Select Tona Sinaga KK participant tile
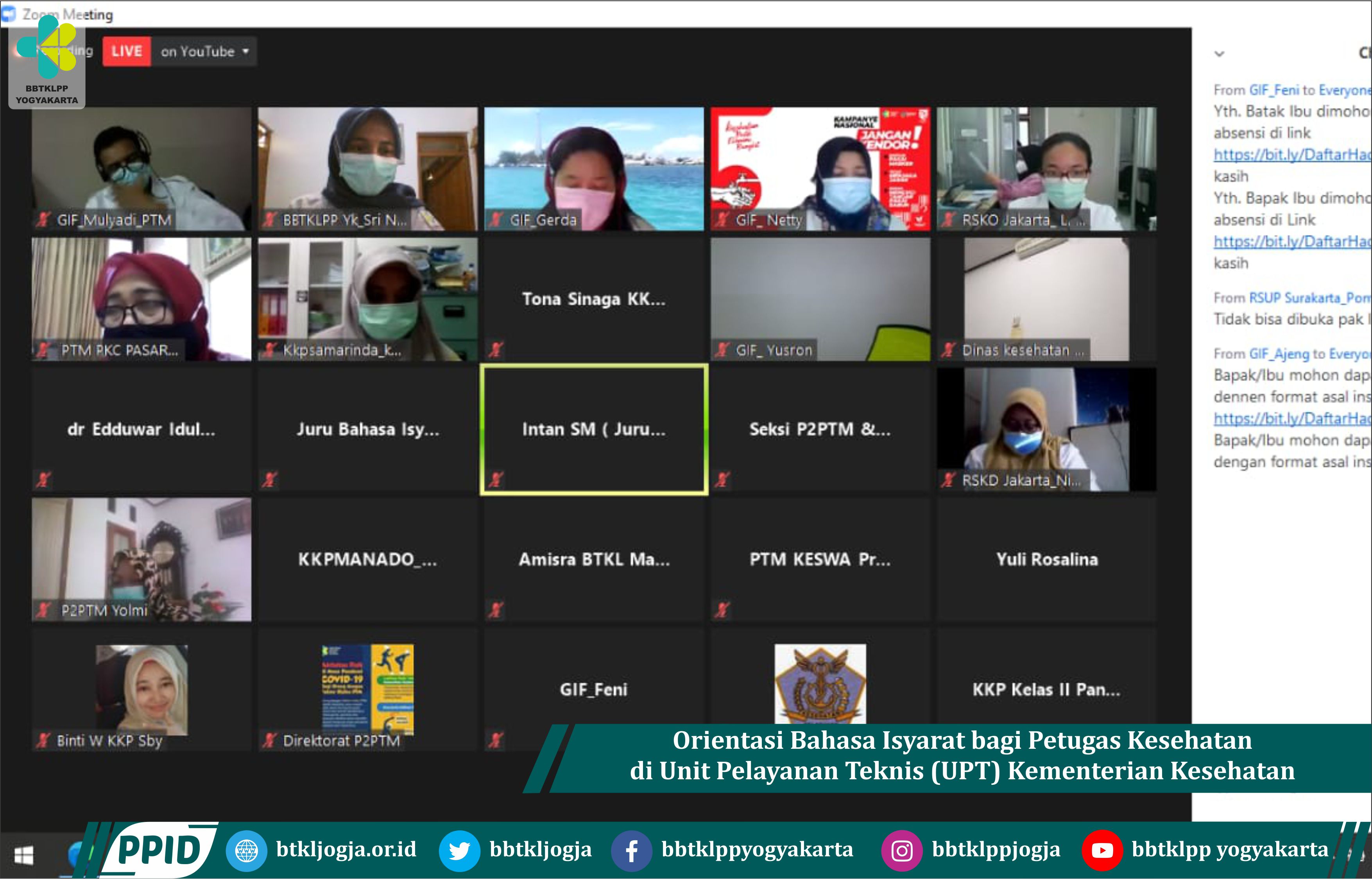The width and height of the screenshot is (1372, 879). pos(594,299)
